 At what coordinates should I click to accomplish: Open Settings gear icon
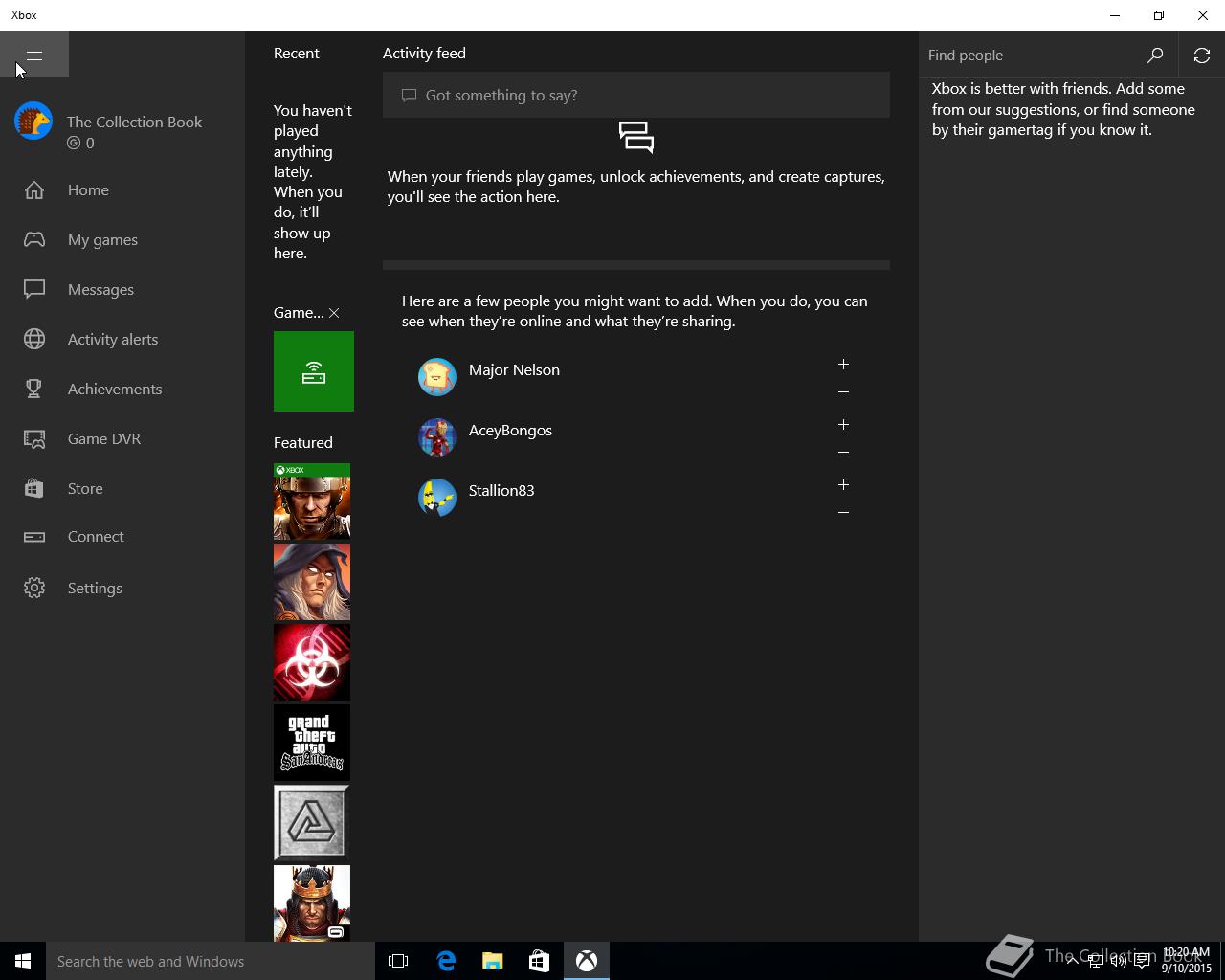34,588
